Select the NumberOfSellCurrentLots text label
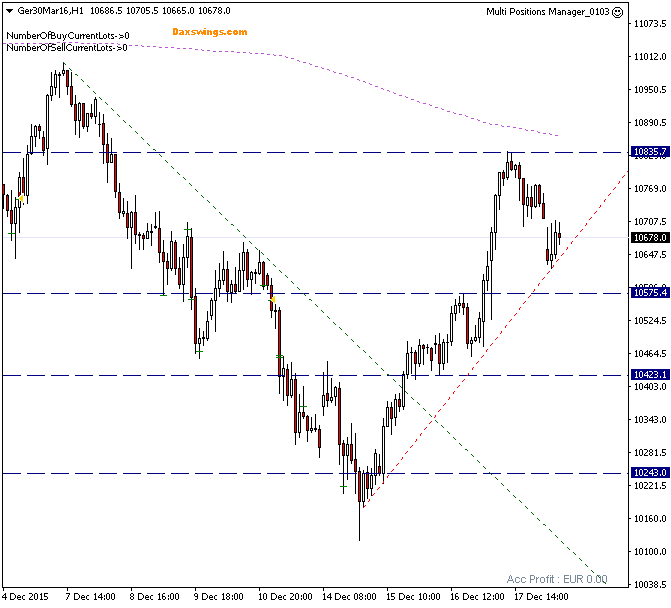The width and height of the screenshot is (671, 608). pyautogui.click(x=67, y=47)
